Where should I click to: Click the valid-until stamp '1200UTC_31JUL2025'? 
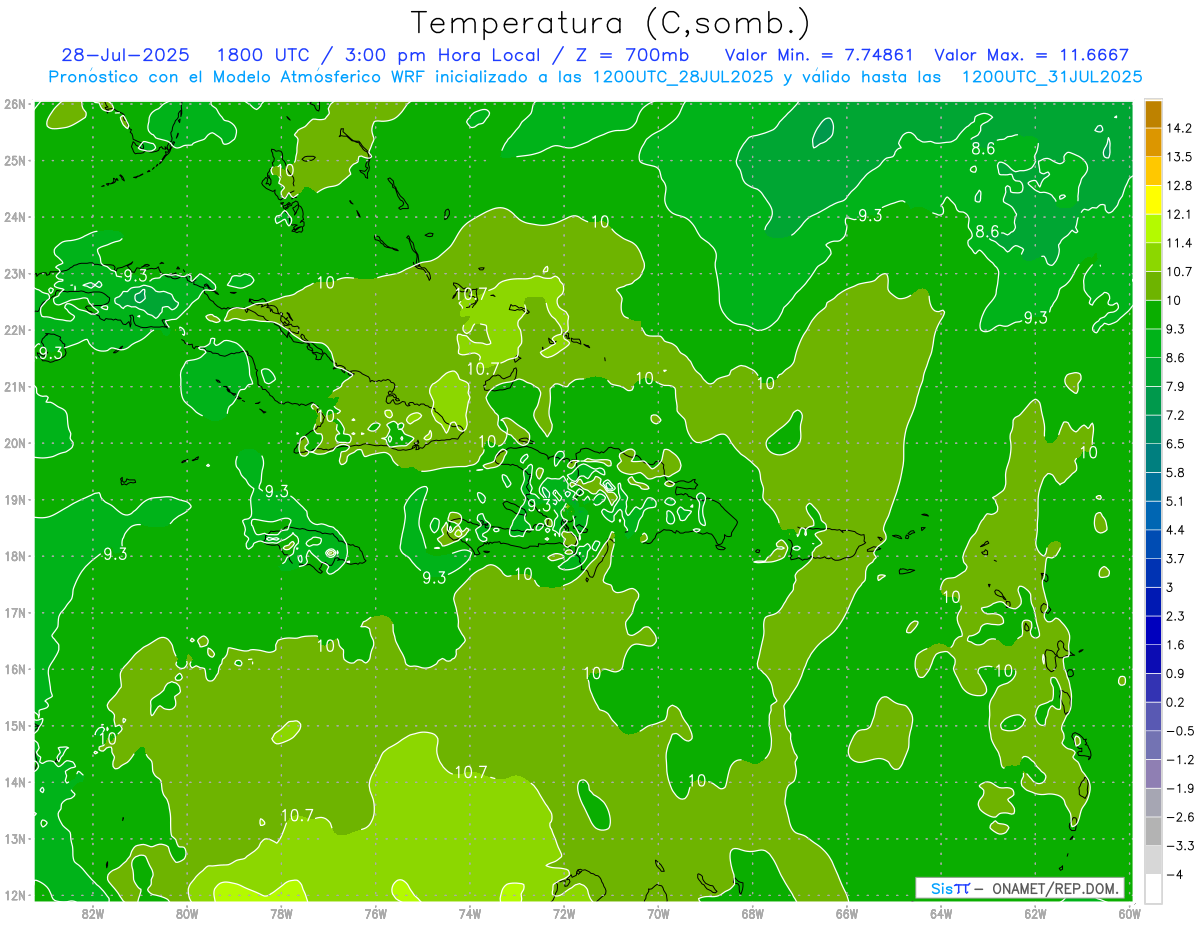[x=1053, y=77]
